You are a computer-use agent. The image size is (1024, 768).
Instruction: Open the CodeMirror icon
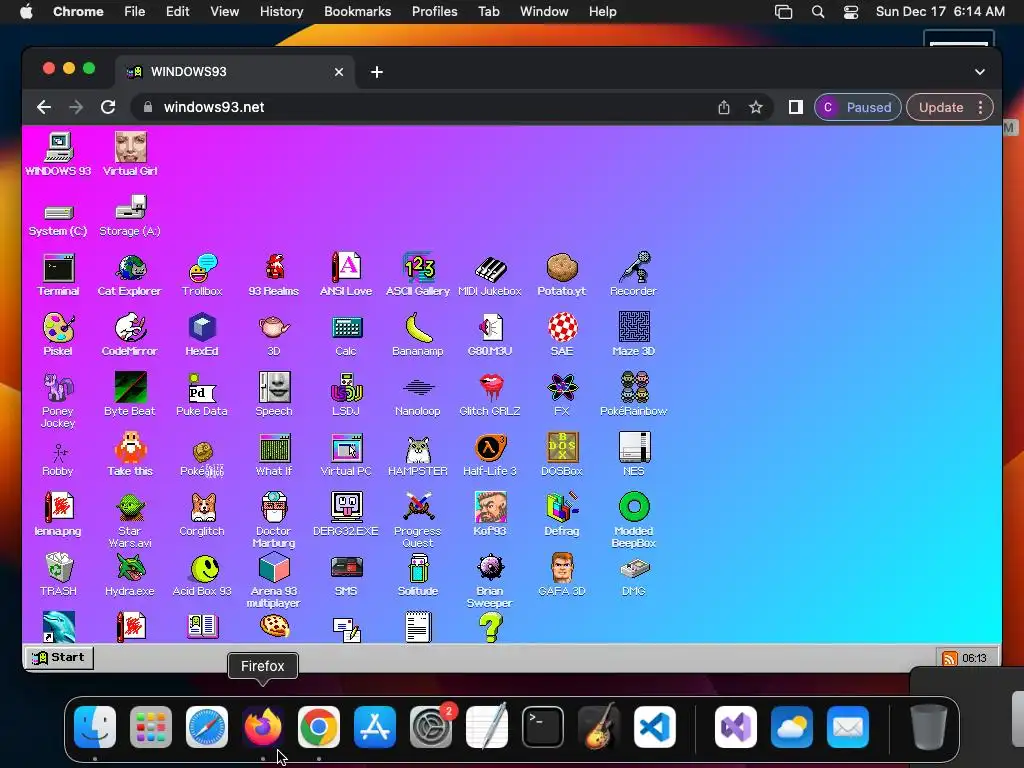tap(129, 334)
